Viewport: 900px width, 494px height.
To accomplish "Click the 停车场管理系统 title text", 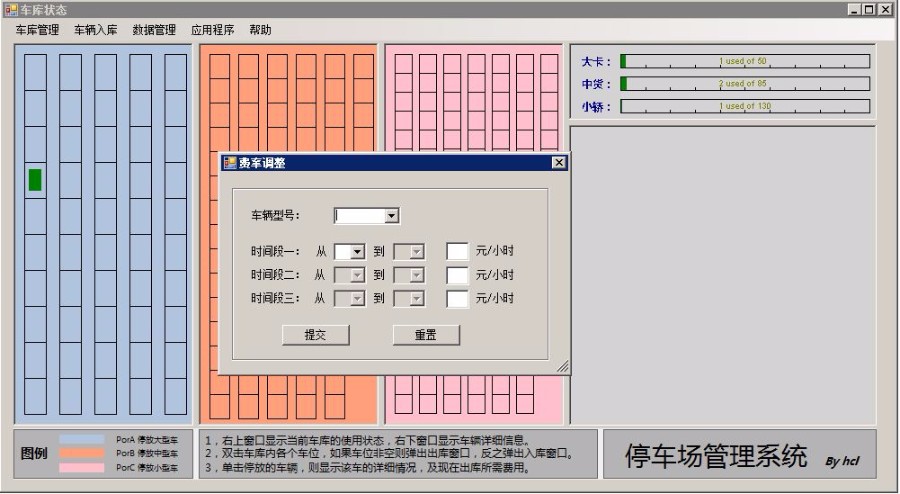I will pyautogui.click(x=716, y=456).
